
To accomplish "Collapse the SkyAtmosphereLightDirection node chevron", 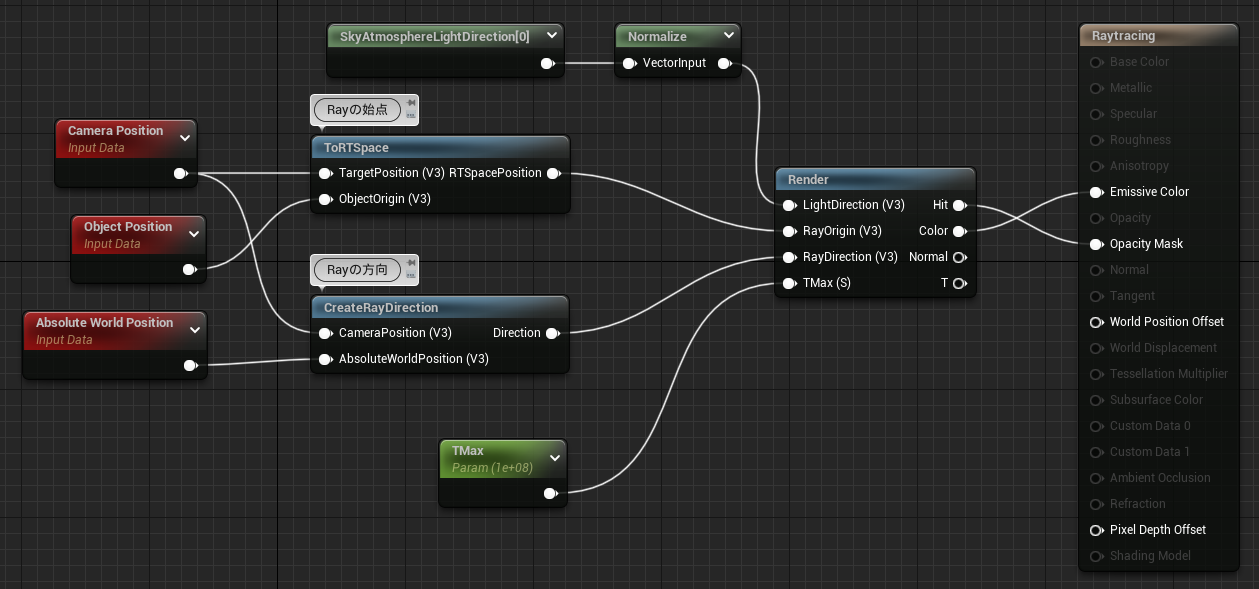I will [550, 36].
